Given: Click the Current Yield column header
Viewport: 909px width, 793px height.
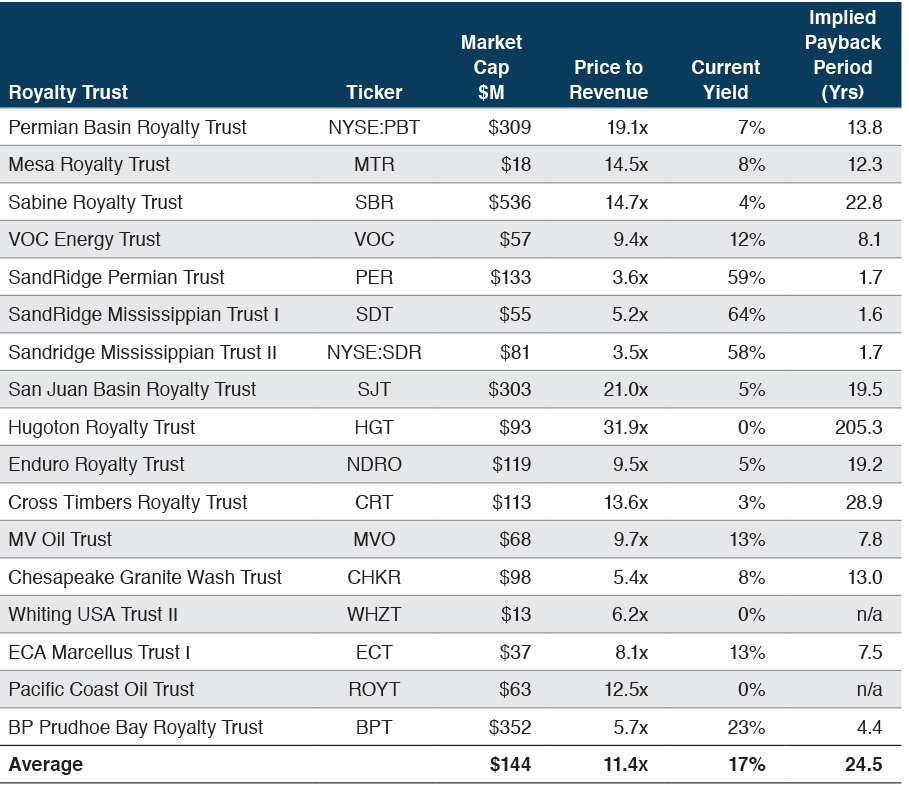Looking at the screenshot, I should (726, 80).
